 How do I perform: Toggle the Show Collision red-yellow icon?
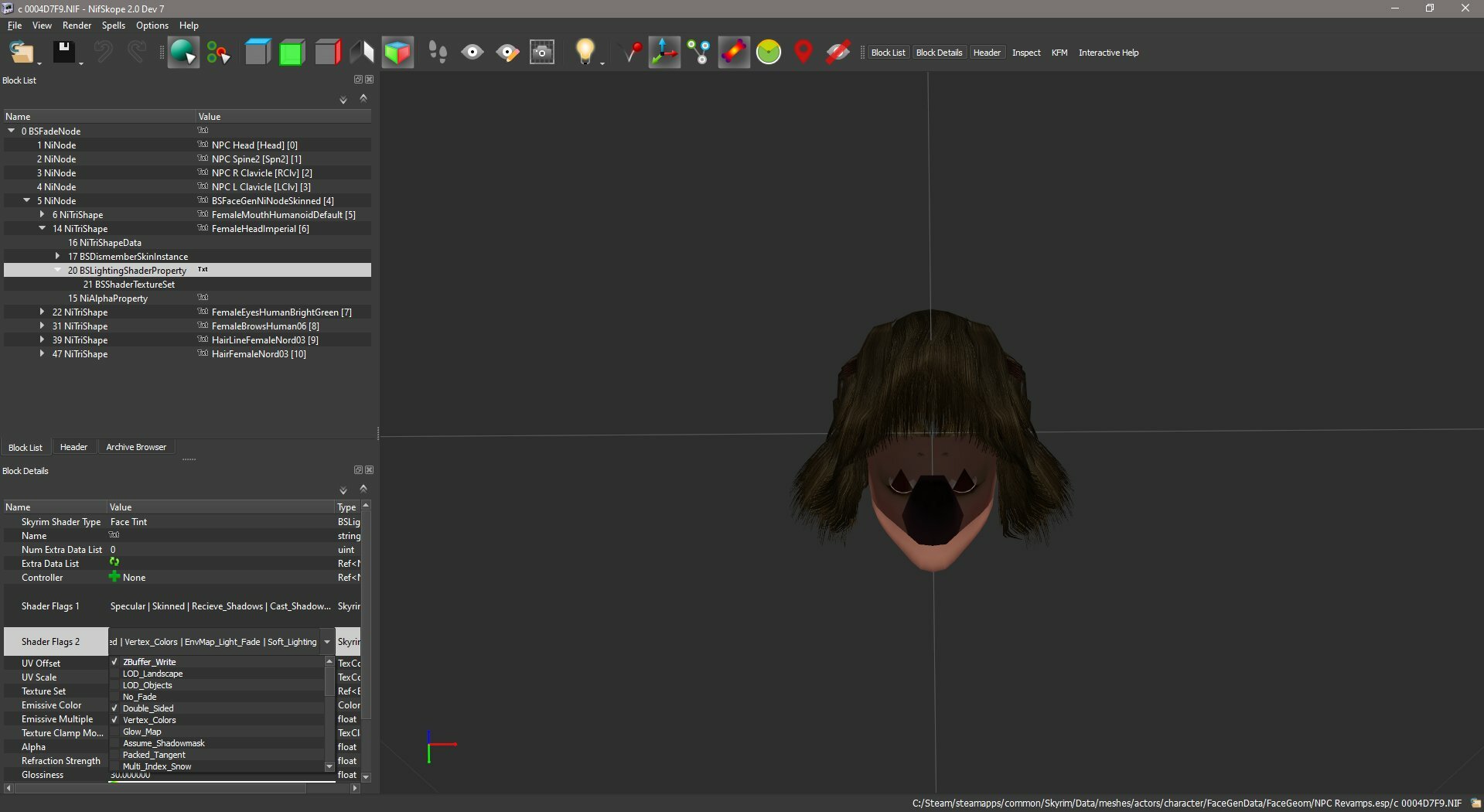[734, 53]
